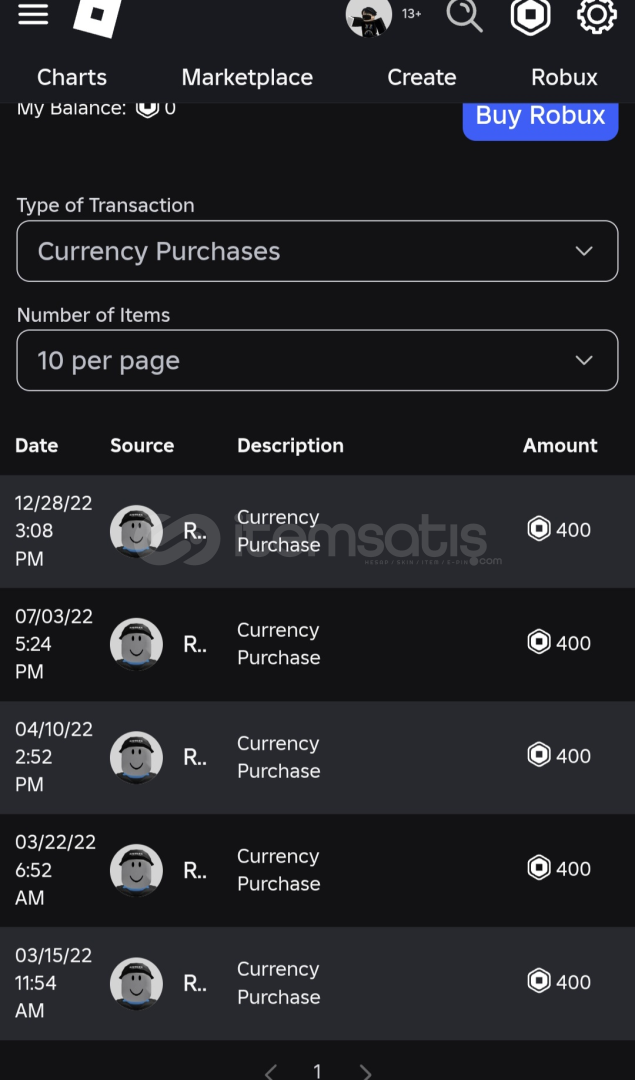Open the Create tab

coord(421,77)
